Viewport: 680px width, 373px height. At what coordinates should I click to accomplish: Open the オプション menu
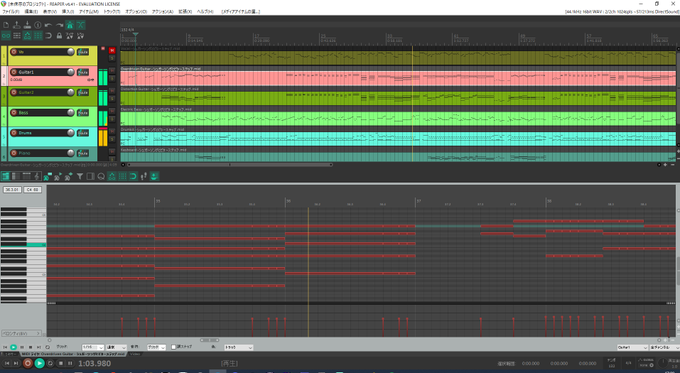[136, 12]
